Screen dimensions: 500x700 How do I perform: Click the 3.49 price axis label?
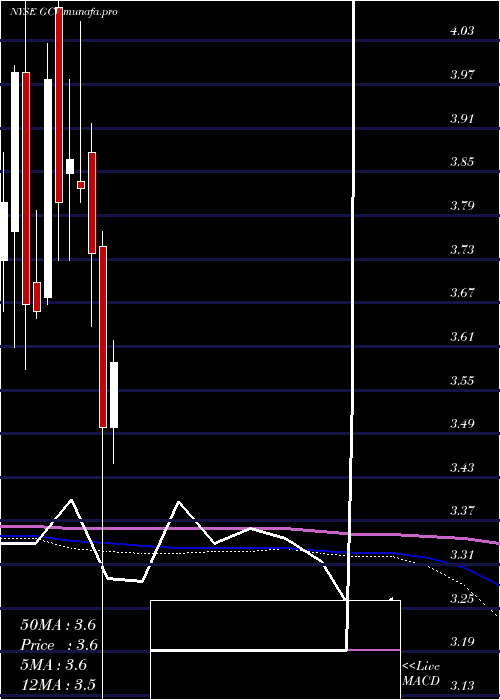[x=462, y=423]
